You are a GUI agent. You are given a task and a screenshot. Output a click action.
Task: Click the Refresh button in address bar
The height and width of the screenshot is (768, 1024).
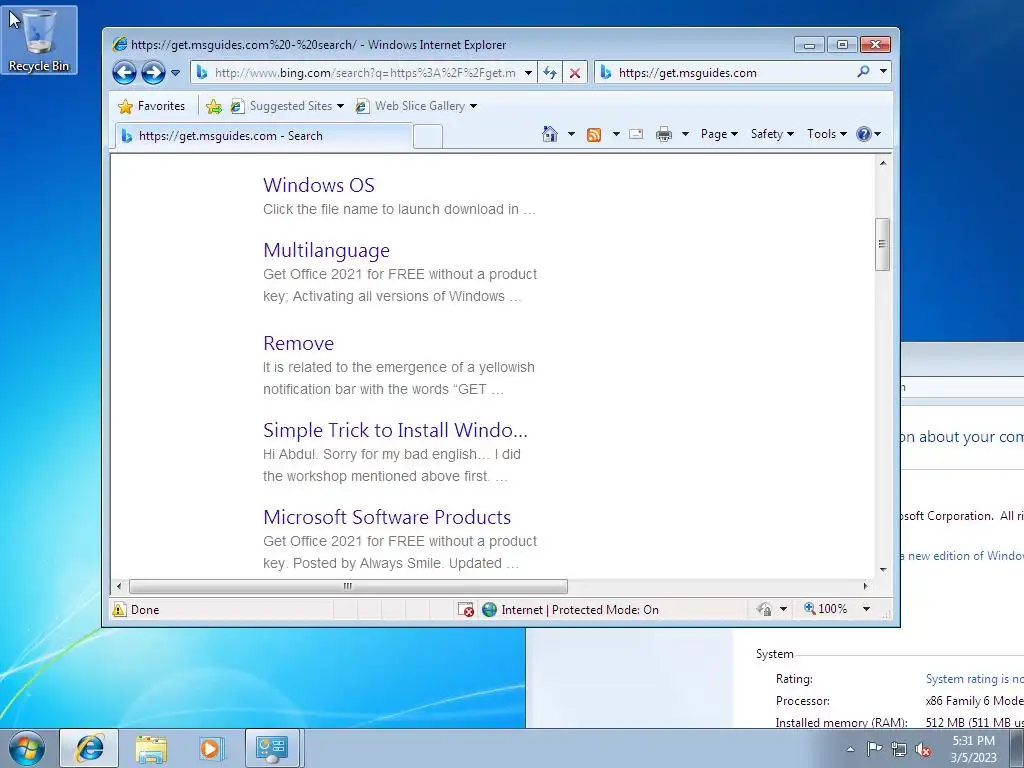point(550,72)
